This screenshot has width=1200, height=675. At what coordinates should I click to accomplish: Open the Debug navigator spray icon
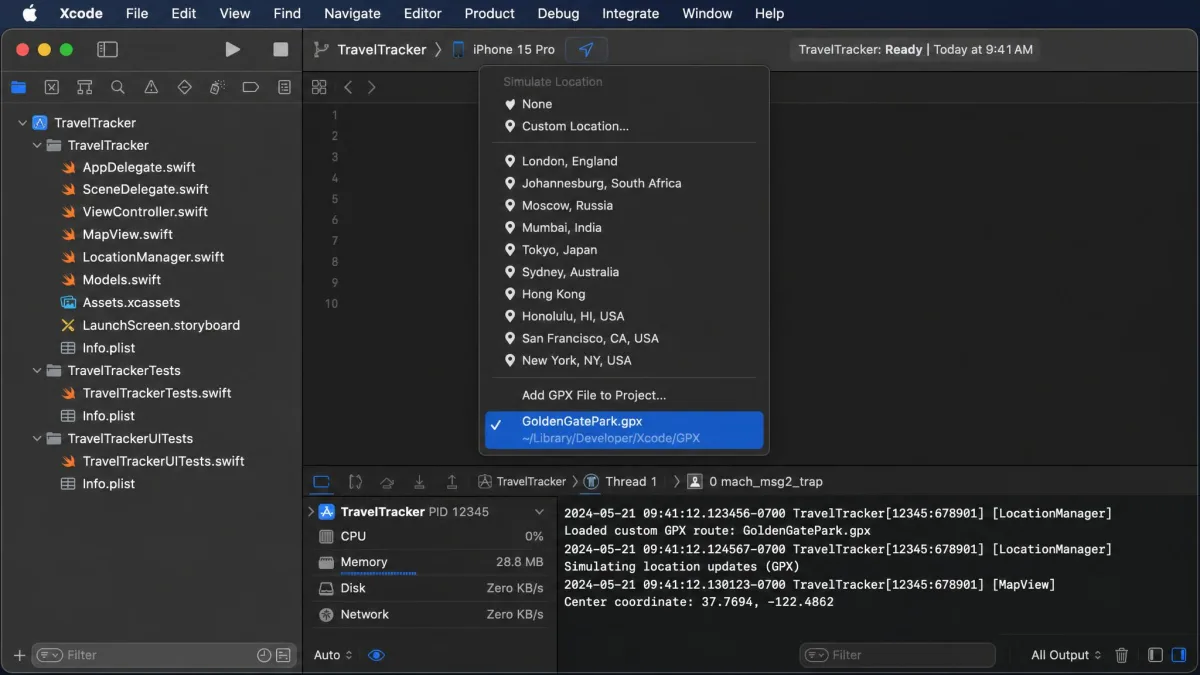tap(217, 87)
